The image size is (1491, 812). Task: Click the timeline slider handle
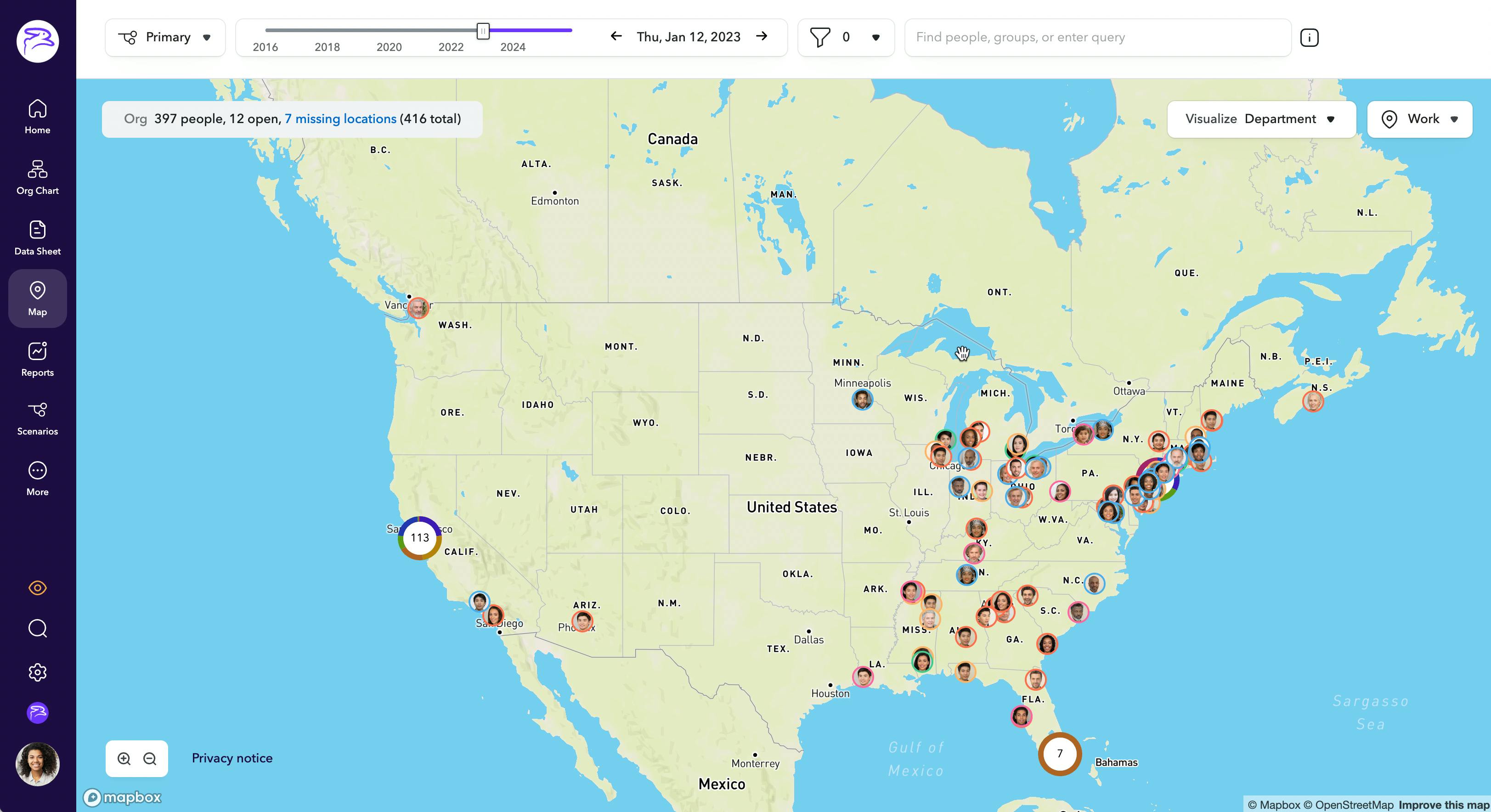pos(483,31)
